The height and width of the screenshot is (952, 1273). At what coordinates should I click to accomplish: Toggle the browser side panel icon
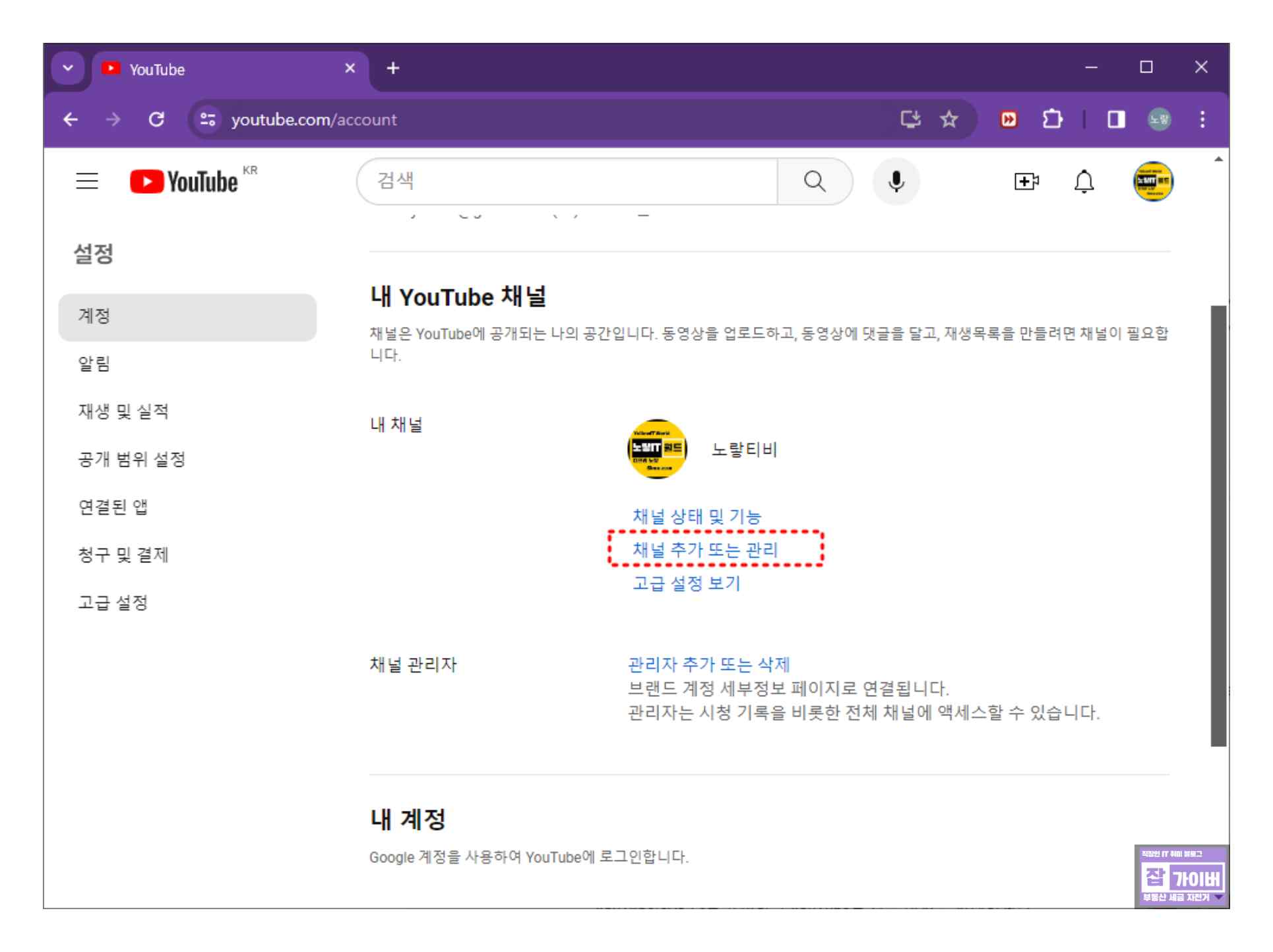tap(1116, 119)
